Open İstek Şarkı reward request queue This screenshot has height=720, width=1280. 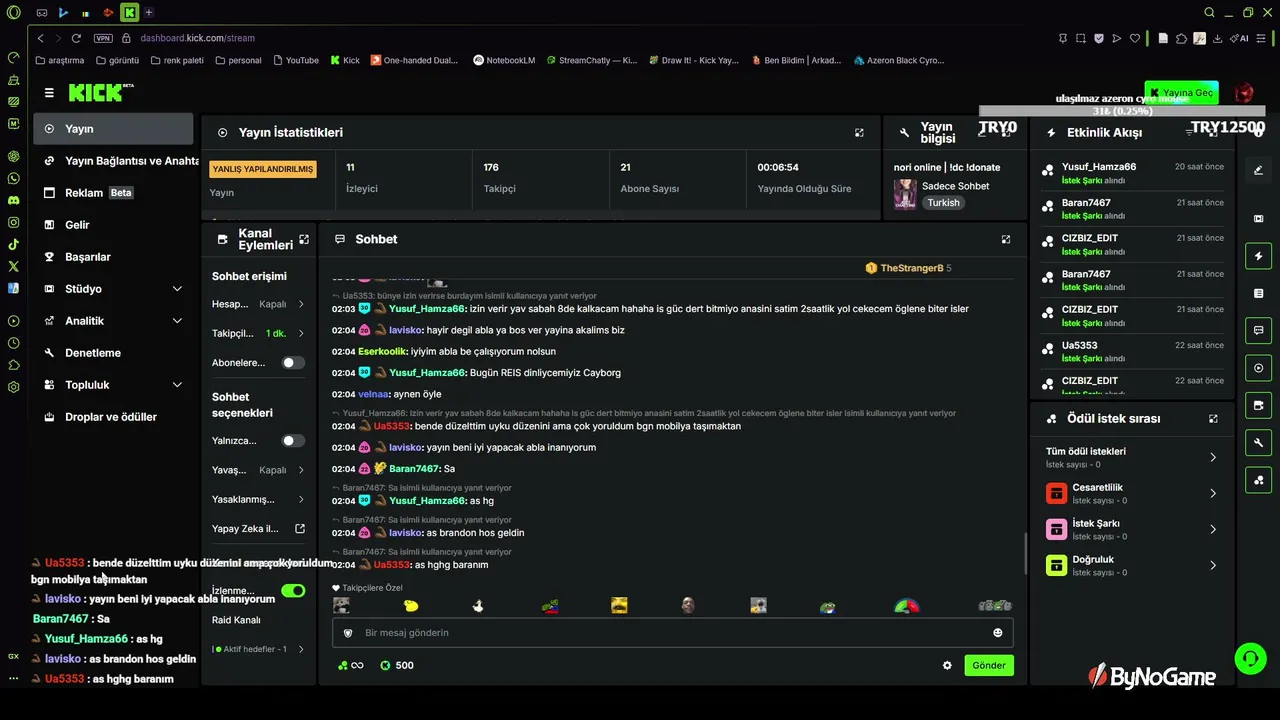click(1131, 529)
